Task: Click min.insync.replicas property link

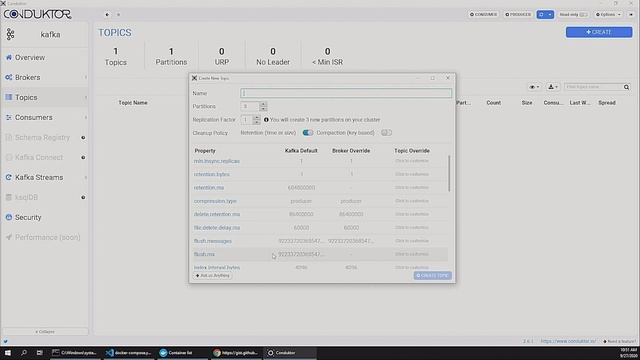Action: pyautogui.click(x=217, y=161)
